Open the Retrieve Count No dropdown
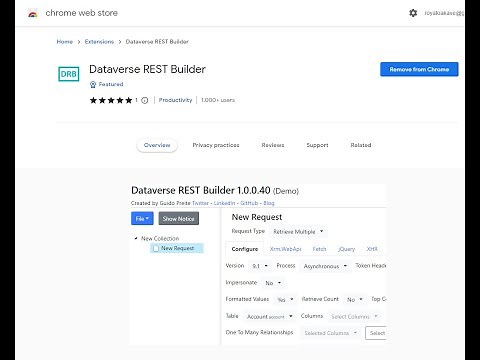480x360 pixels. (355, 300)
